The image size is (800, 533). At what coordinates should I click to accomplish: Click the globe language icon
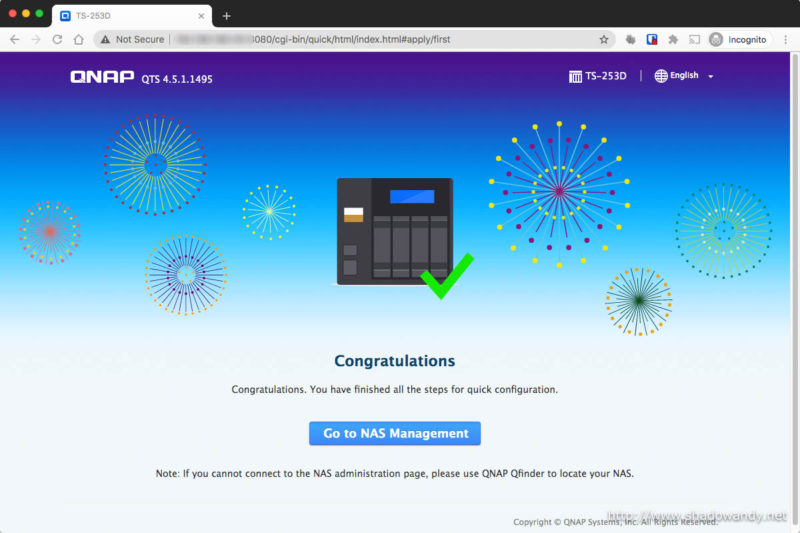(661, 76)
